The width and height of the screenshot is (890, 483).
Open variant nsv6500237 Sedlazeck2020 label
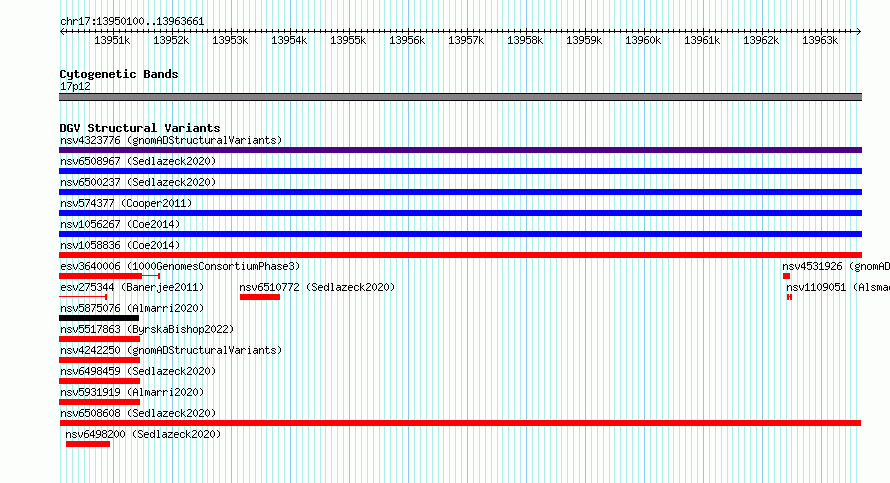point(138,182)
